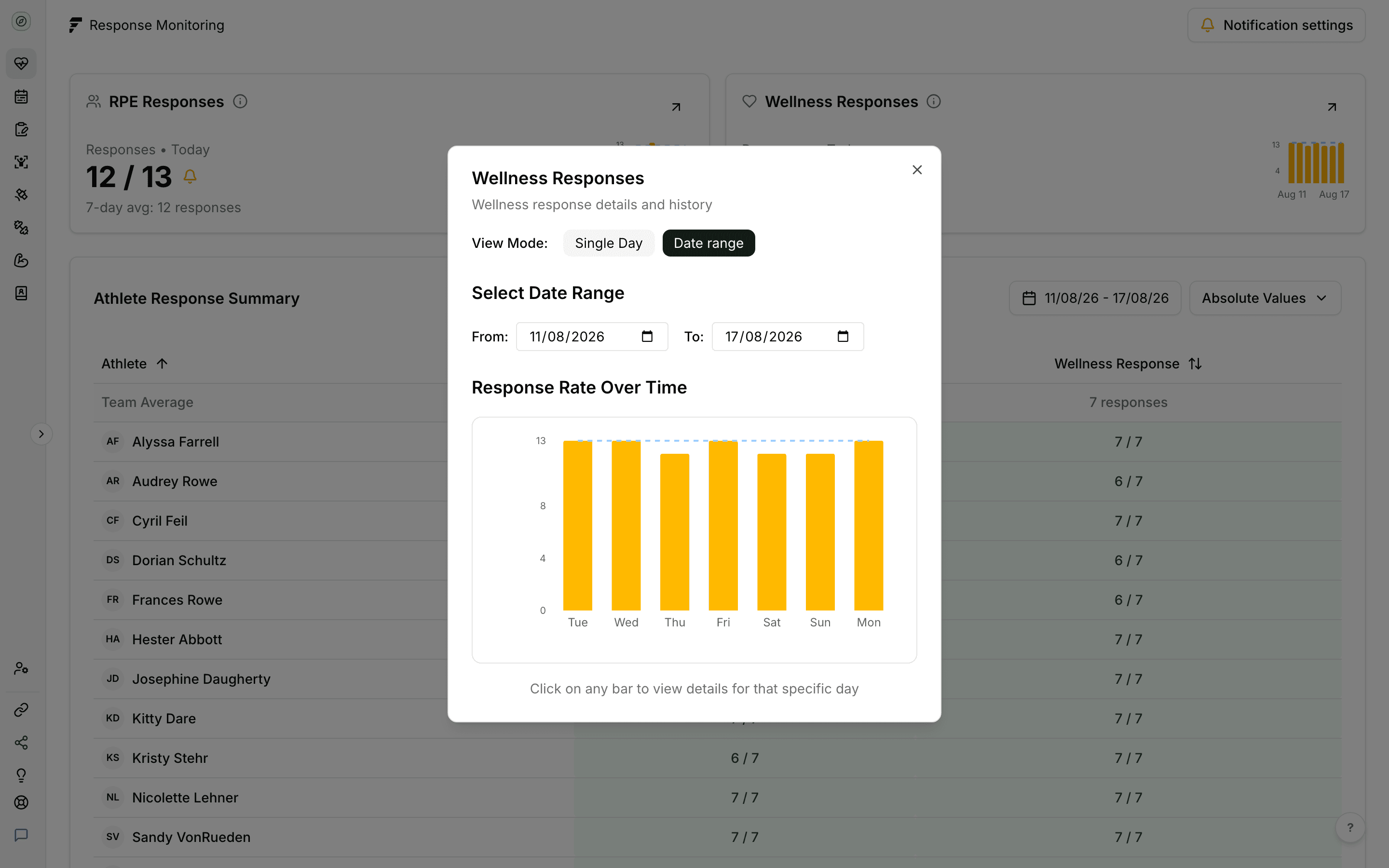
Task: Open the lifebuoy support sidebar icon
Action: [21, 802]
